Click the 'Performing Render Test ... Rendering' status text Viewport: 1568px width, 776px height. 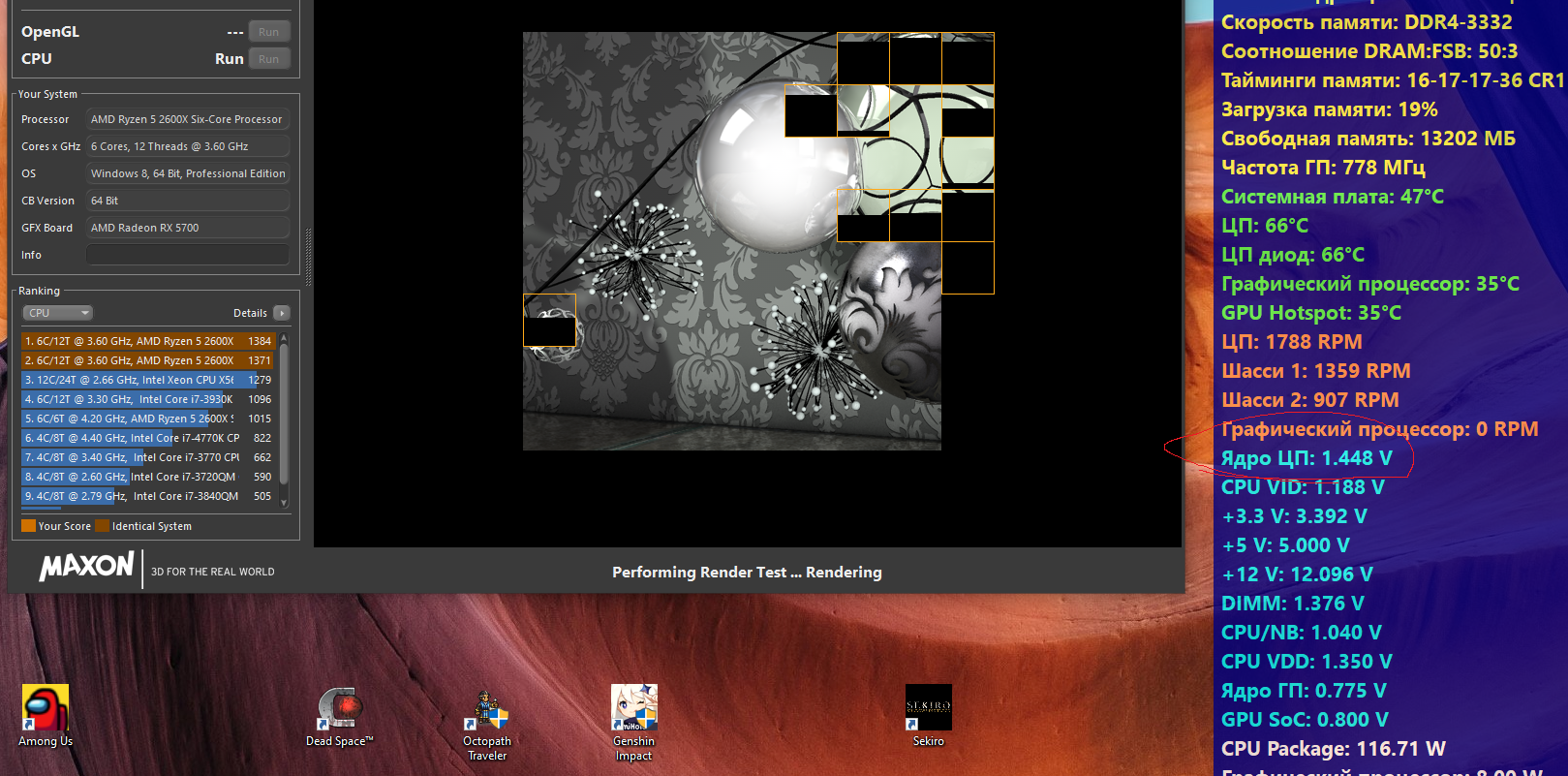point(747,573)
